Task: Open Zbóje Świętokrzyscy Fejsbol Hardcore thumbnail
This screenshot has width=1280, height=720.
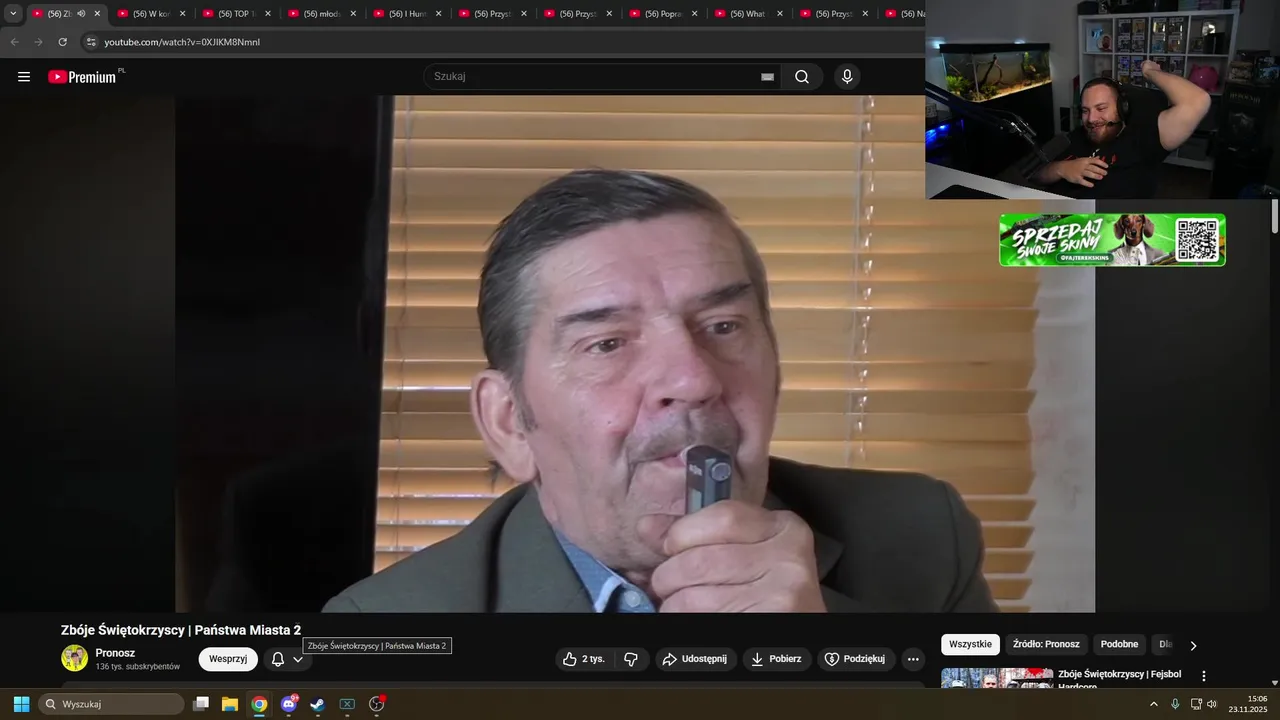Action: point(997,678)
